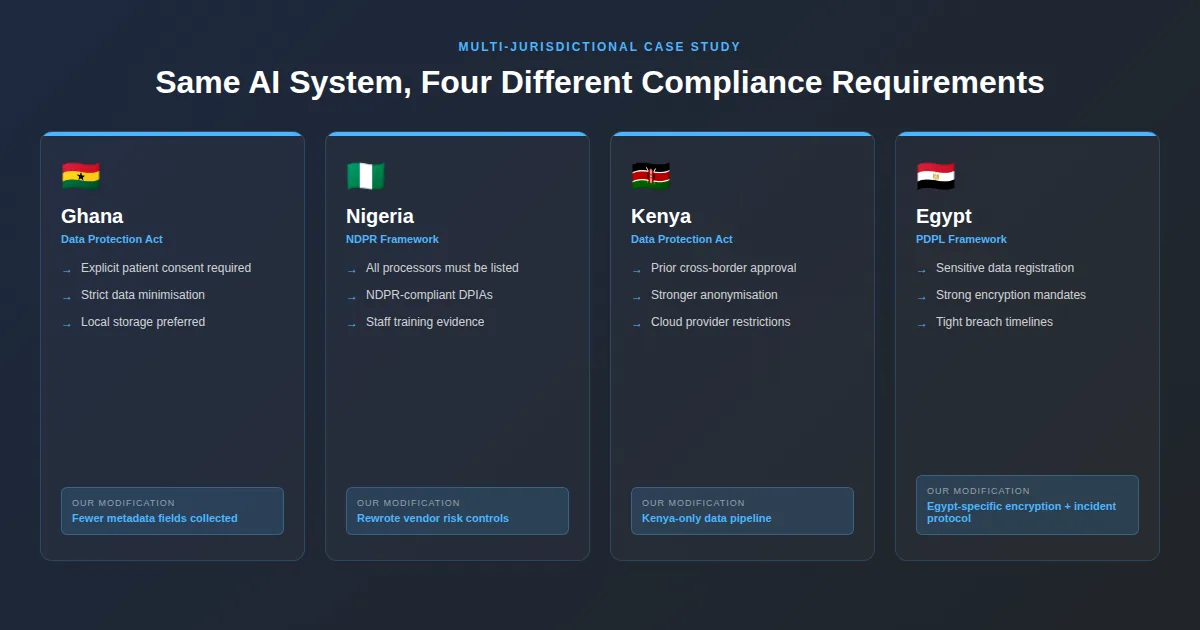Click Kenya's Data Protection Act subtitle
Screen dimensions: 1200x630
[682, 239]
